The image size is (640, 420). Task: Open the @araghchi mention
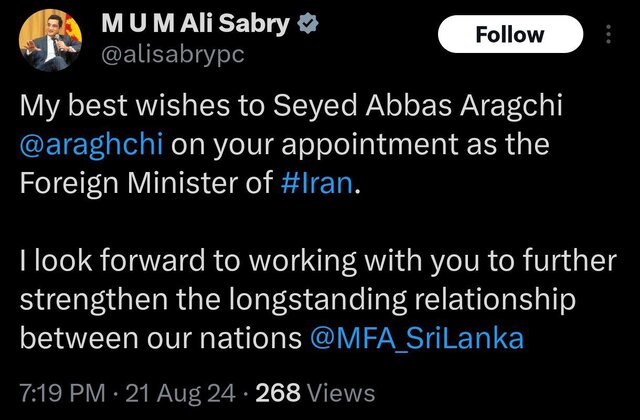click(x=93, y=143)
